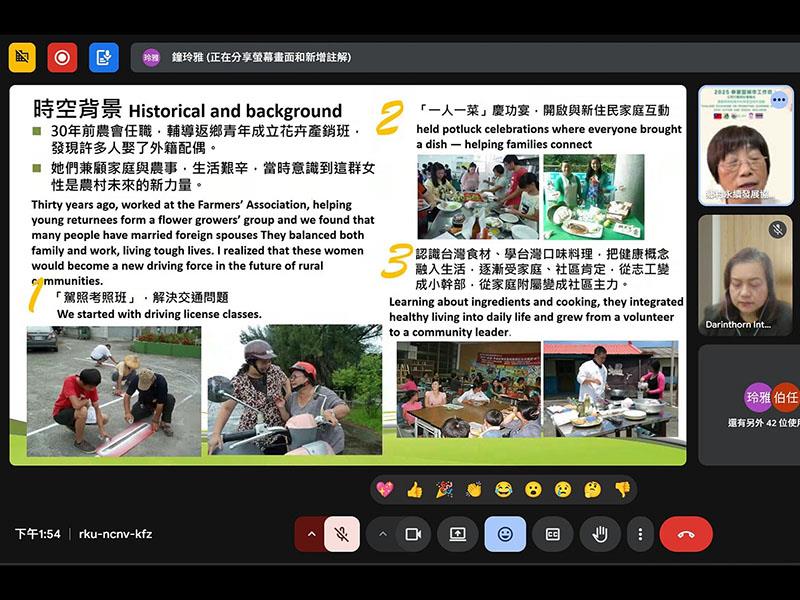Expand audio settings arrow beside microphone
This screenshot has width=800, height=600.
coord(311,534)
